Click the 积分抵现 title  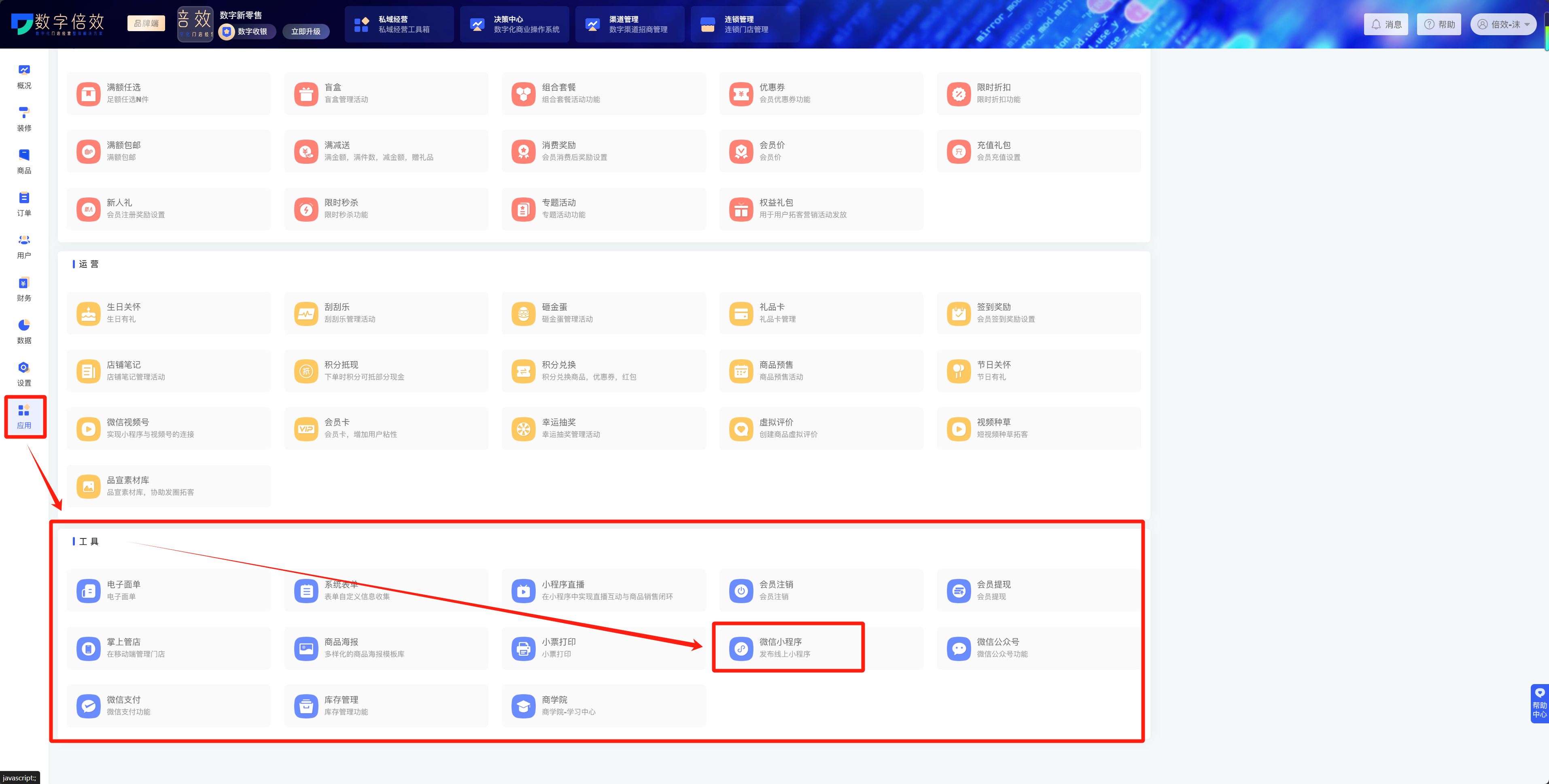(342, 364)
